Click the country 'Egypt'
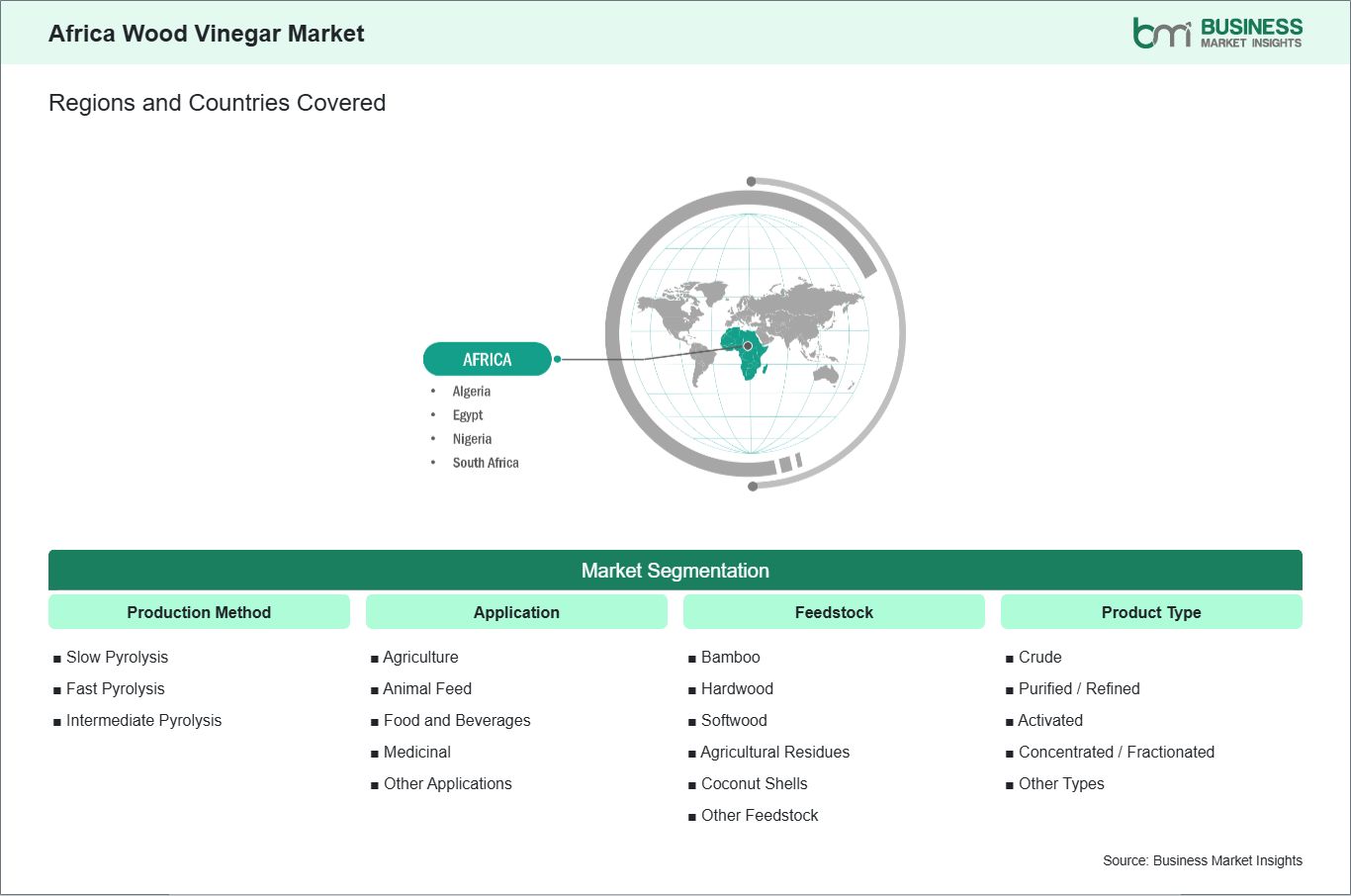Image resolution: width=1351 pixels, height=896 pixels. coord(468,415)
